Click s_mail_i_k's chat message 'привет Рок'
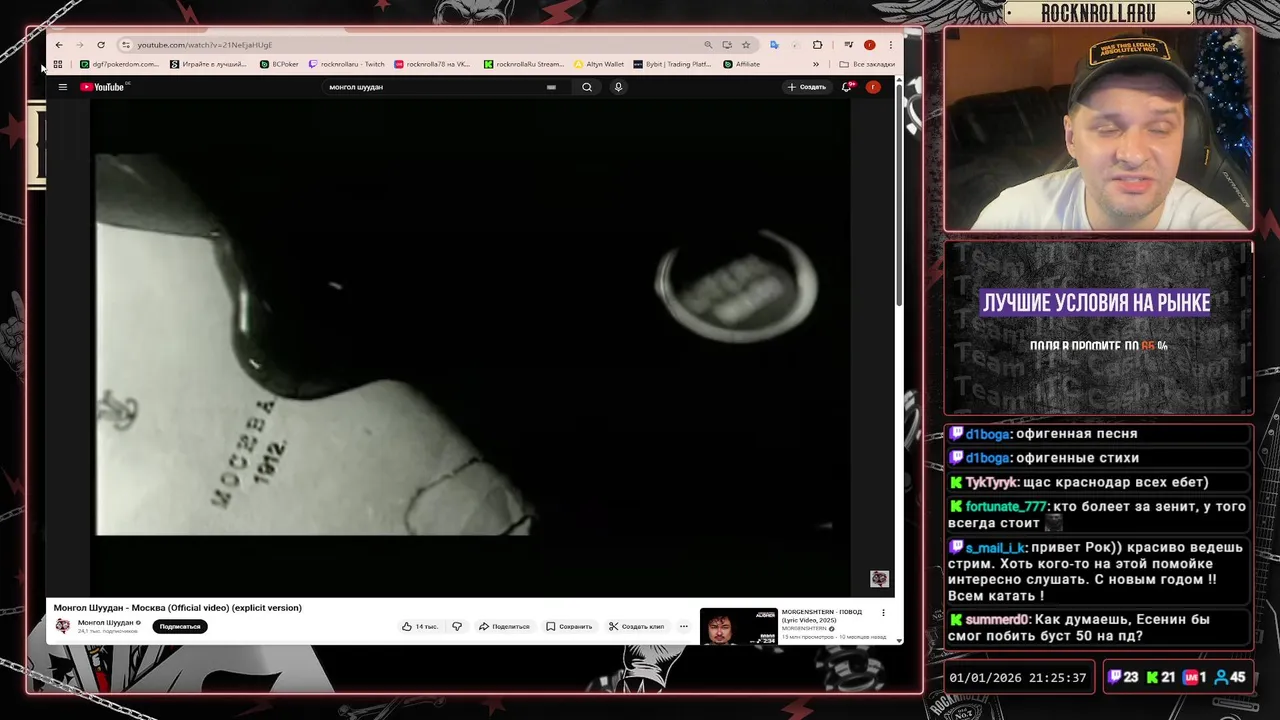Viewport: 1280px width, 720px height. [1098, 571]
